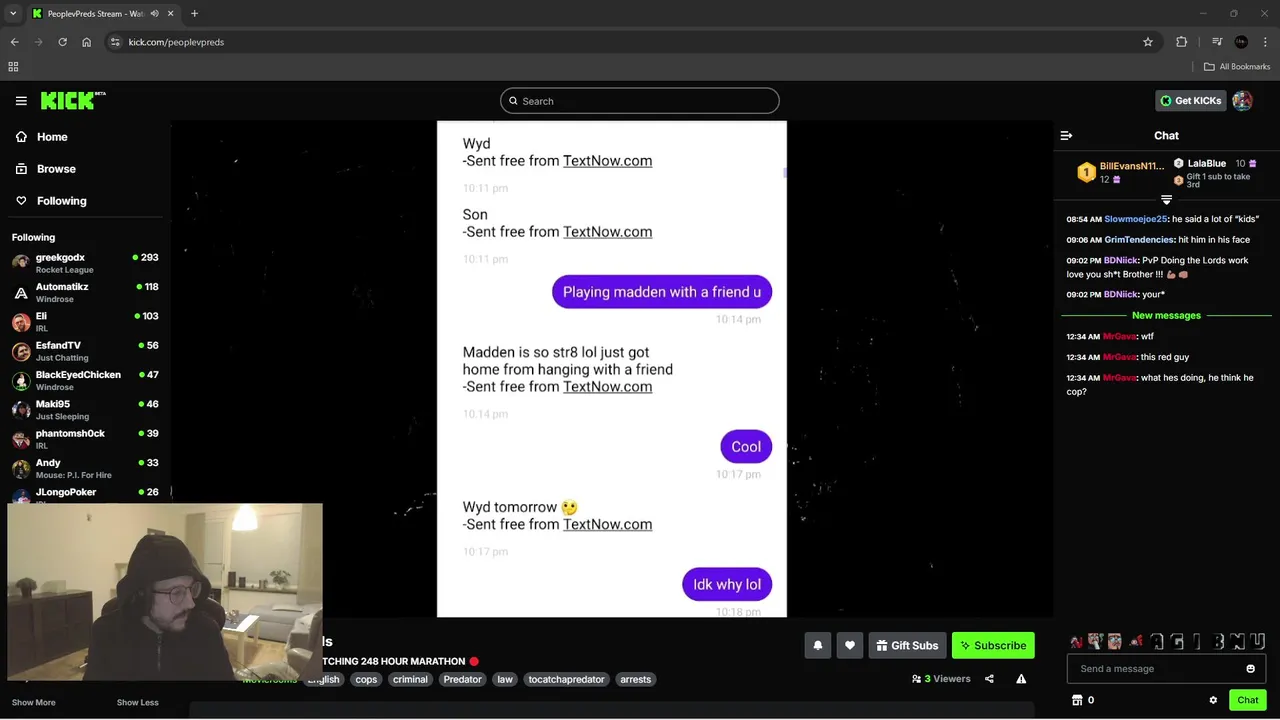Open the hamburger sidebar menu
Image resolution: width=1280 pixels, height=720 pixels.
click(21, 101)
